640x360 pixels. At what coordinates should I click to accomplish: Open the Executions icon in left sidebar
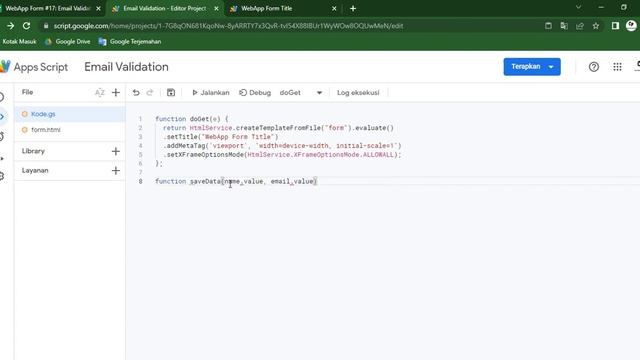click(x=2, y=158)
